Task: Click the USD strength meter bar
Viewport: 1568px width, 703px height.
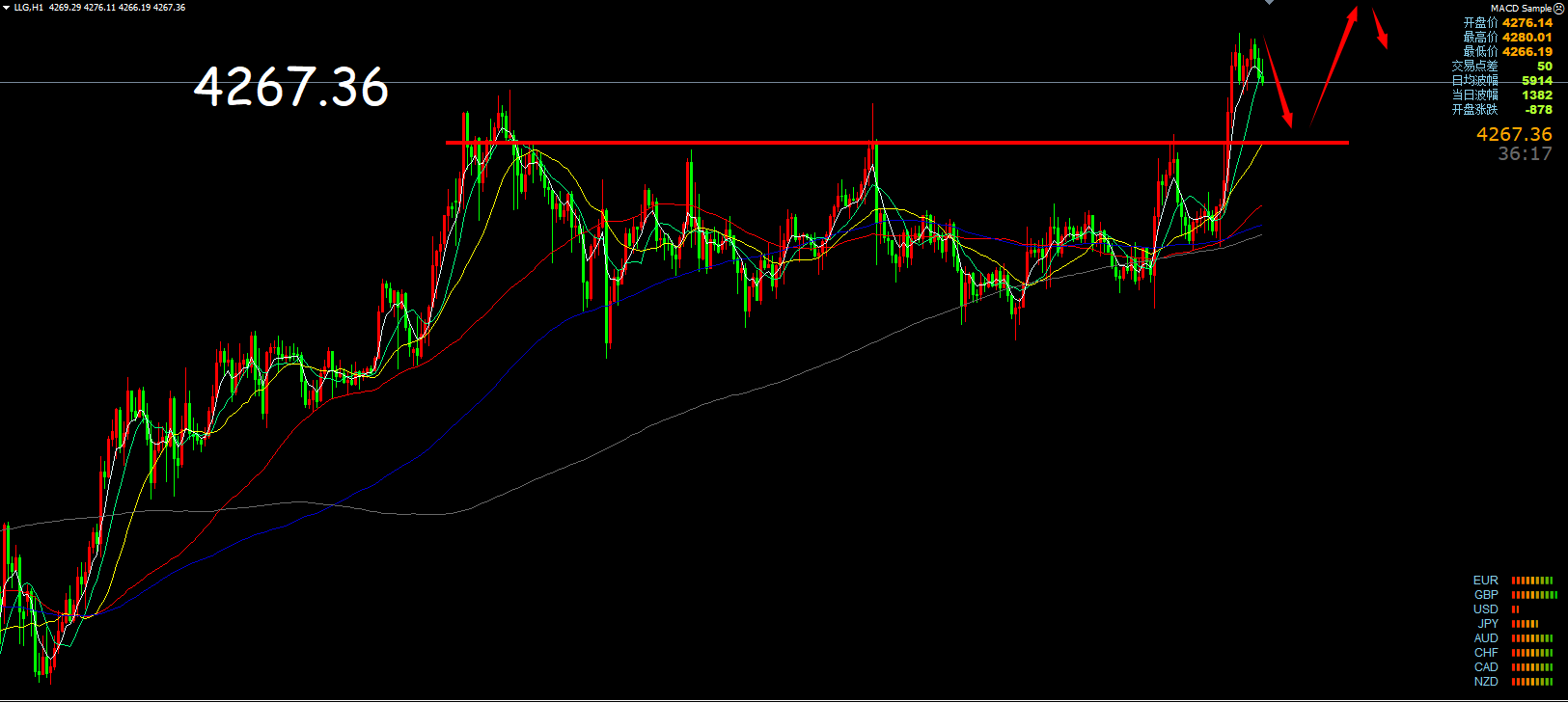Action: (1515, 609)
